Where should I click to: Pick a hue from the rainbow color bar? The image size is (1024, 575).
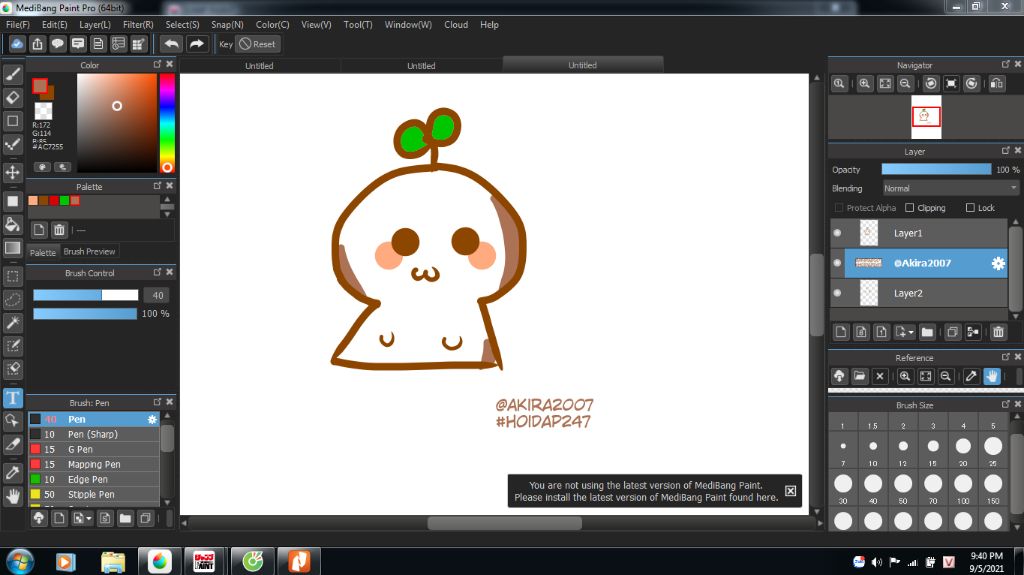point(167,123)
